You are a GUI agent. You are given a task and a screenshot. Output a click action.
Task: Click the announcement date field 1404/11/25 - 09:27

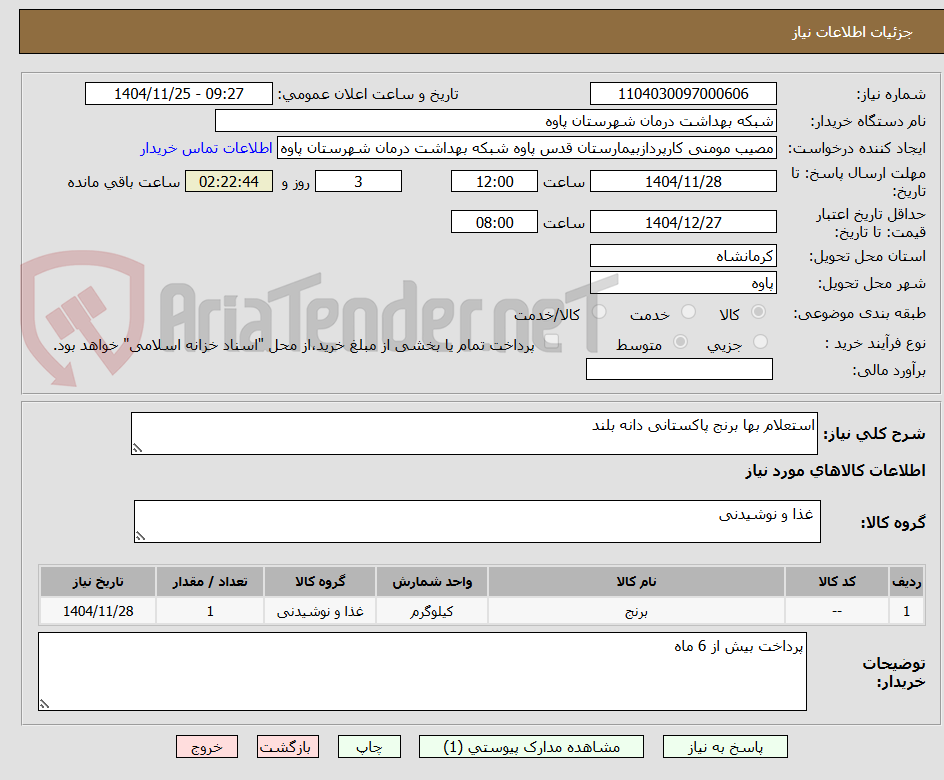[x=179, y=94]
